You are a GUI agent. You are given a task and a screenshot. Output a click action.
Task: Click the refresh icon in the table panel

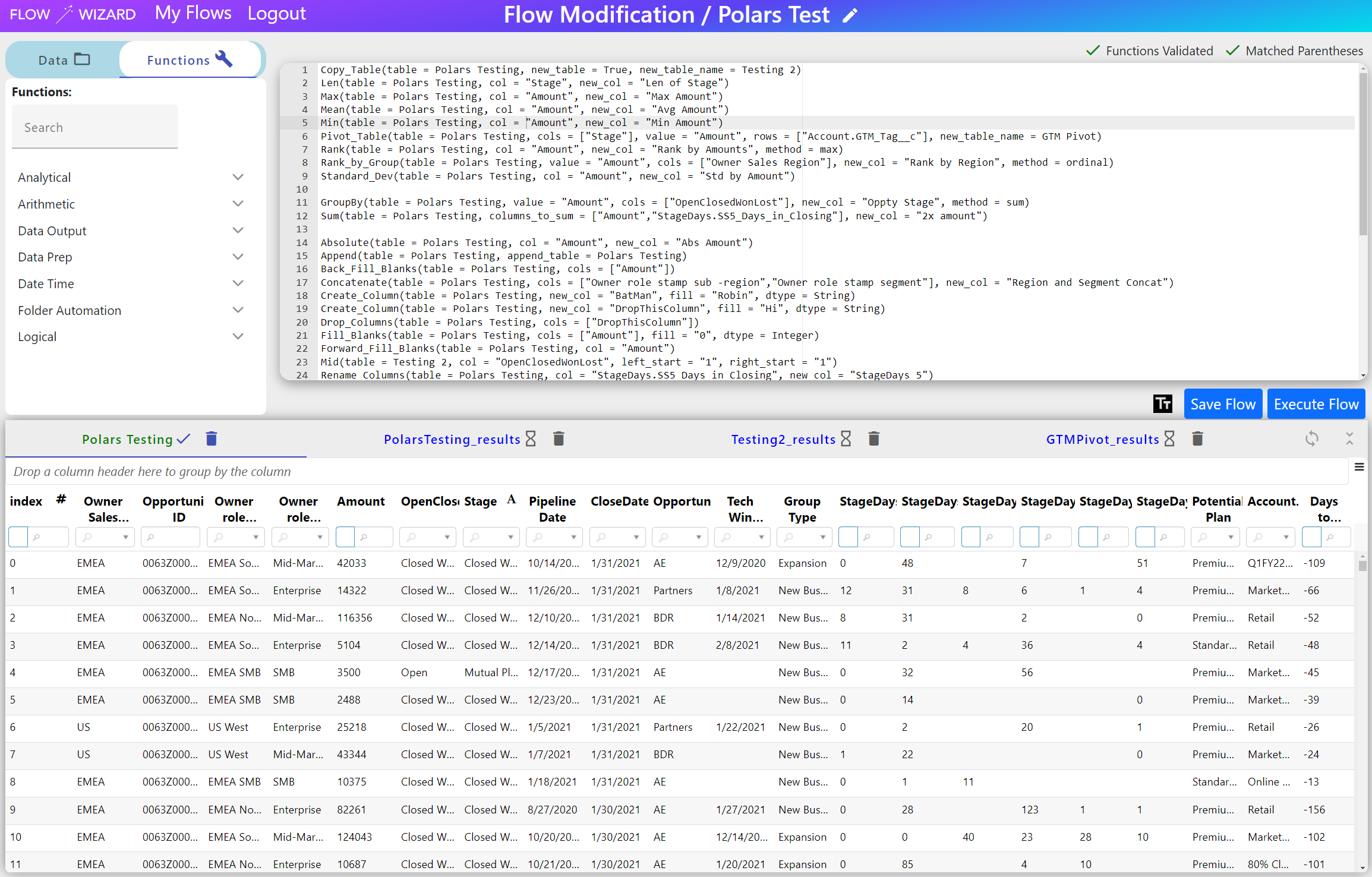point(1312,439)
